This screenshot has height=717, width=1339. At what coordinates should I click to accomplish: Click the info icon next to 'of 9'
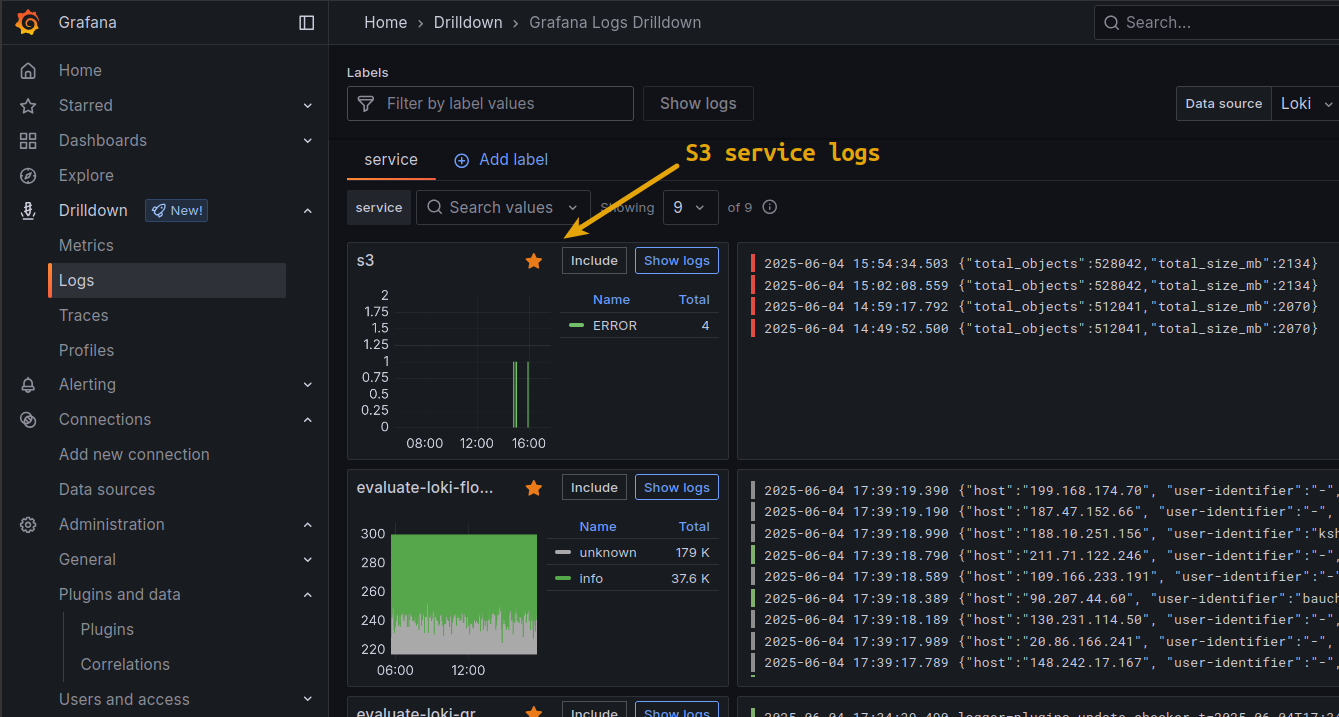point(770,208)
